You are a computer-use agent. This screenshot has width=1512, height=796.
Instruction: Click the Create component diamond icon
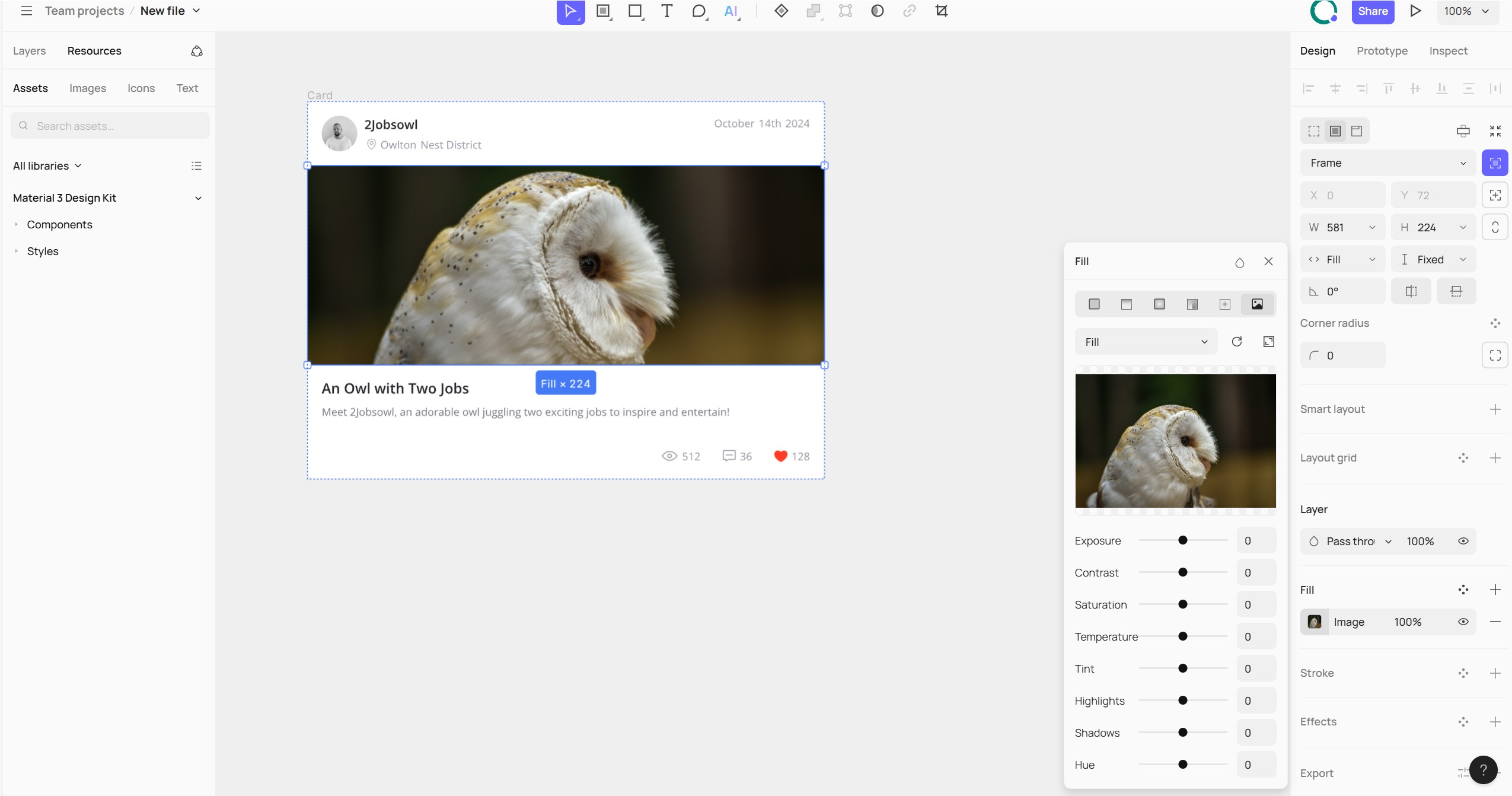click(x=781, y=11)
